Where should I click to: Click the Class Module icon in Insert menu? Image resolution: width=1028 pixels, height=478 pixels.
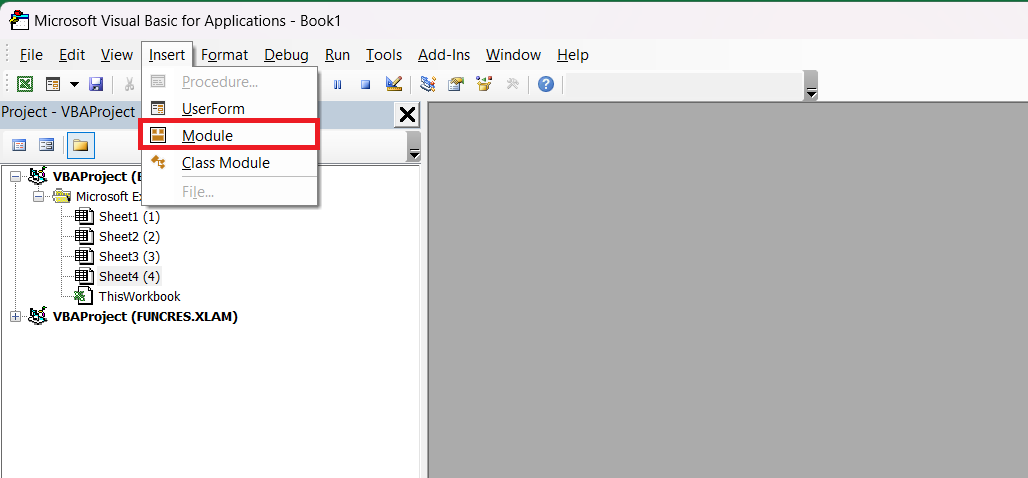pyautogui.click(x=158, y=162)
